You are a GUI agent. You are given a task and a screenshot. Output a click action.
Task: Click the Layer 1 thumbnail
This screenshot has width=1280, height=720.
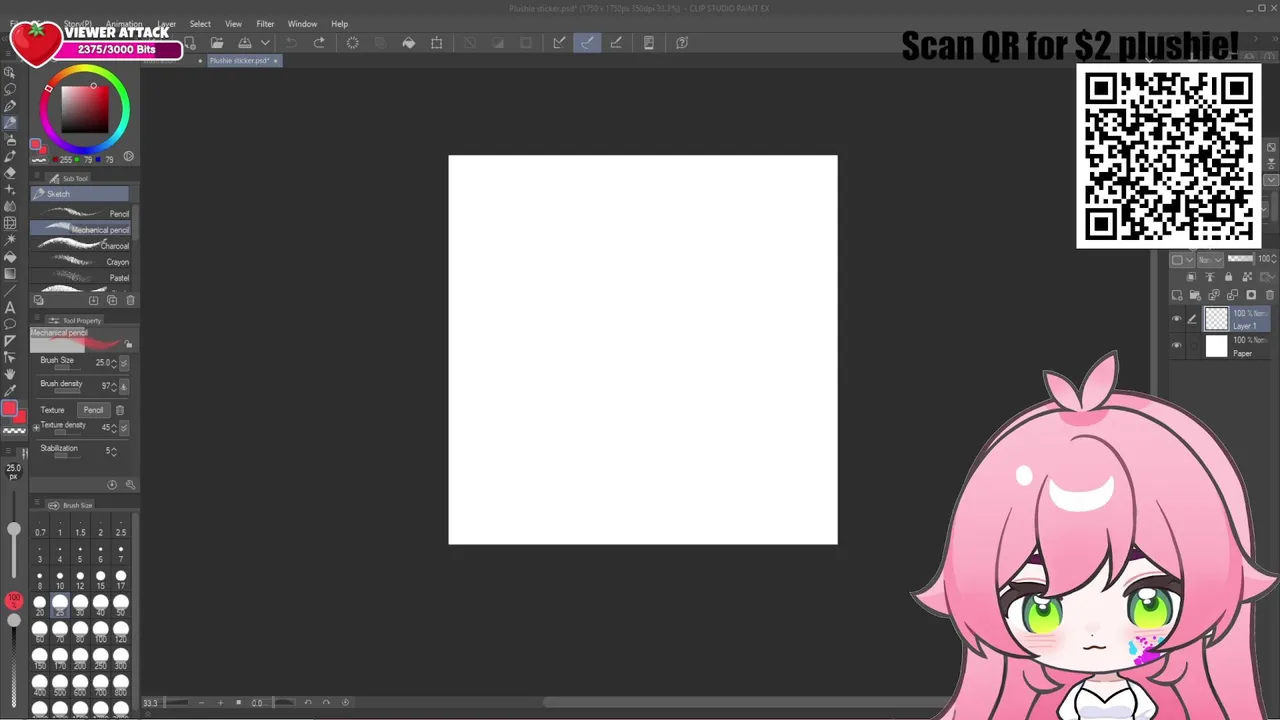[x=1216, y=319]
